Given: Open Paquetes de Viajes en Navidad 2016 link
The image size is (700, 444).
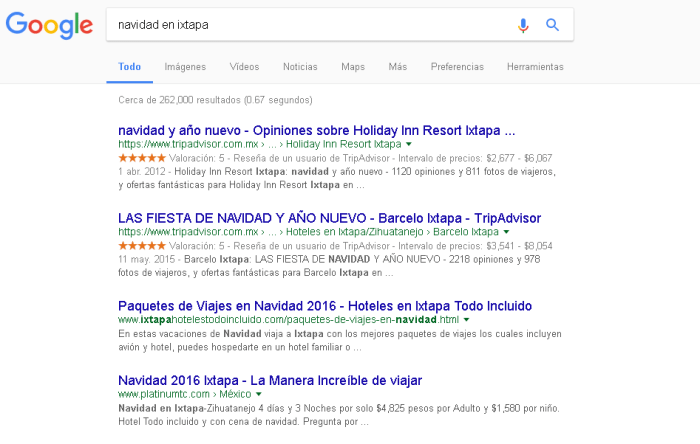Looking at the screenshot, I should click(x=325, y=305).
